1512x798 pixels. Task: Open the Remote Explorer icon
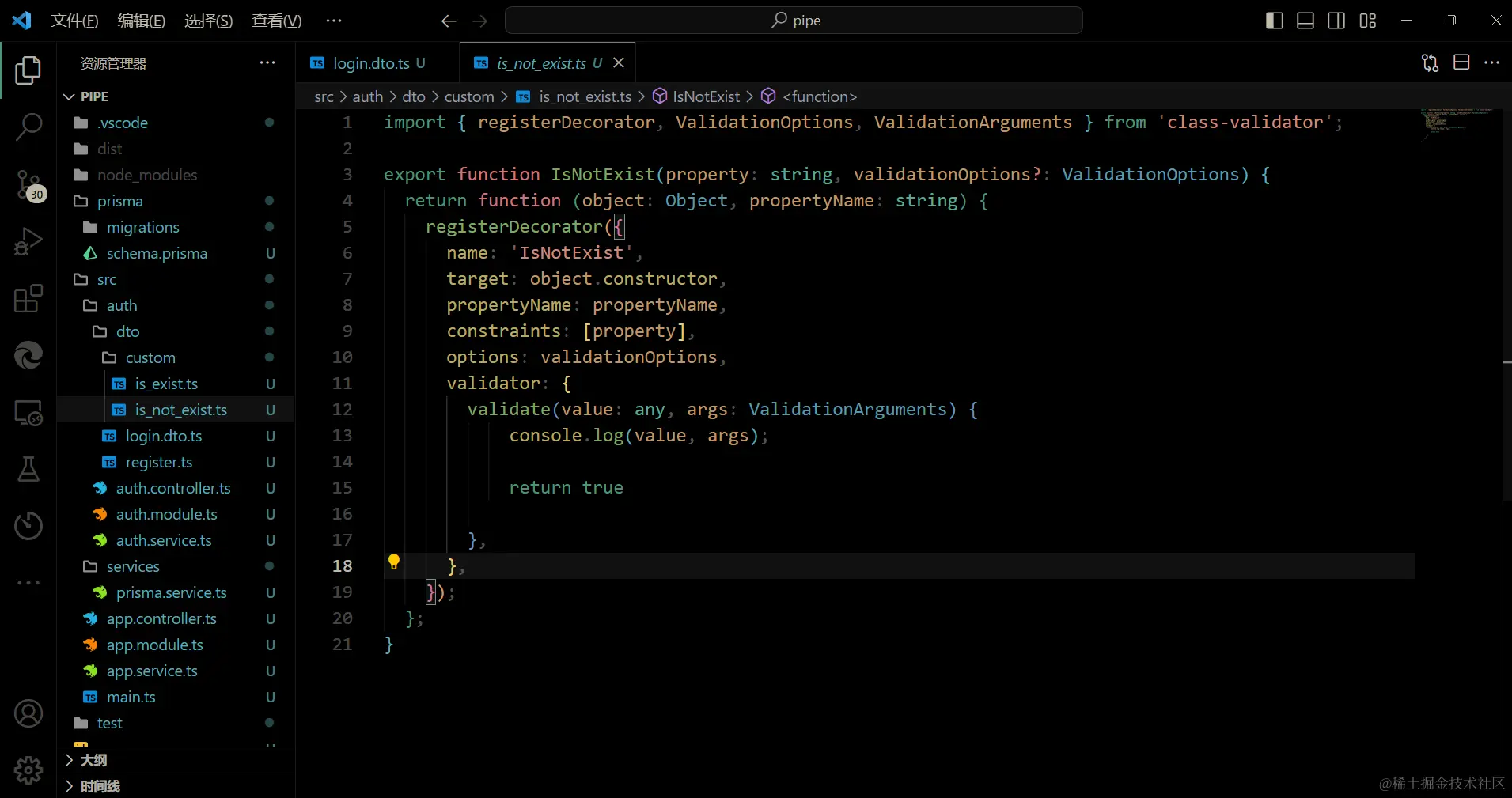[x=28, y=413]
